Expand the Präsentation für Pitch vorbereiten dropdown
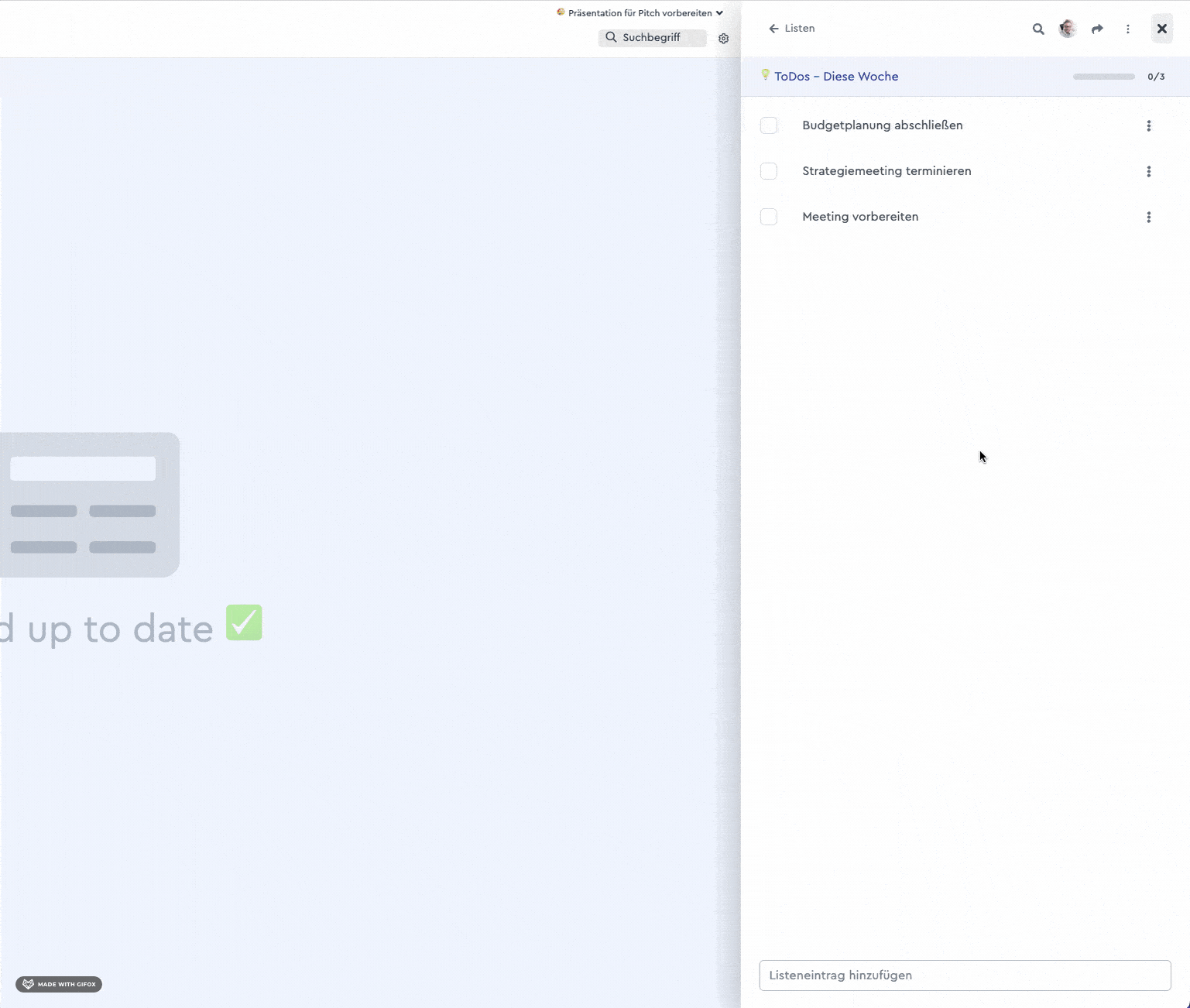 [640, 13]
